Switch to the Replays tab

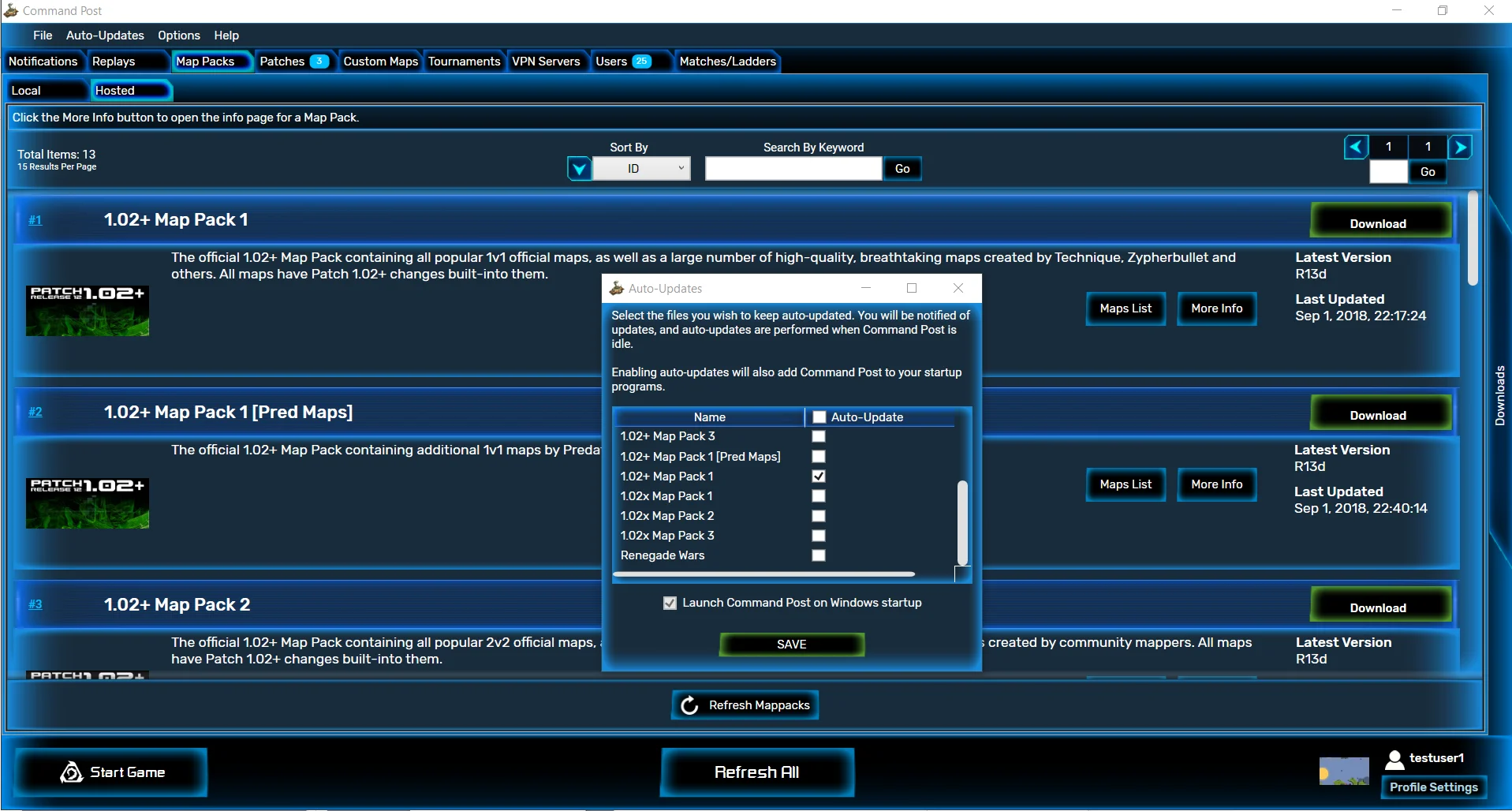(x=127, y=62)
